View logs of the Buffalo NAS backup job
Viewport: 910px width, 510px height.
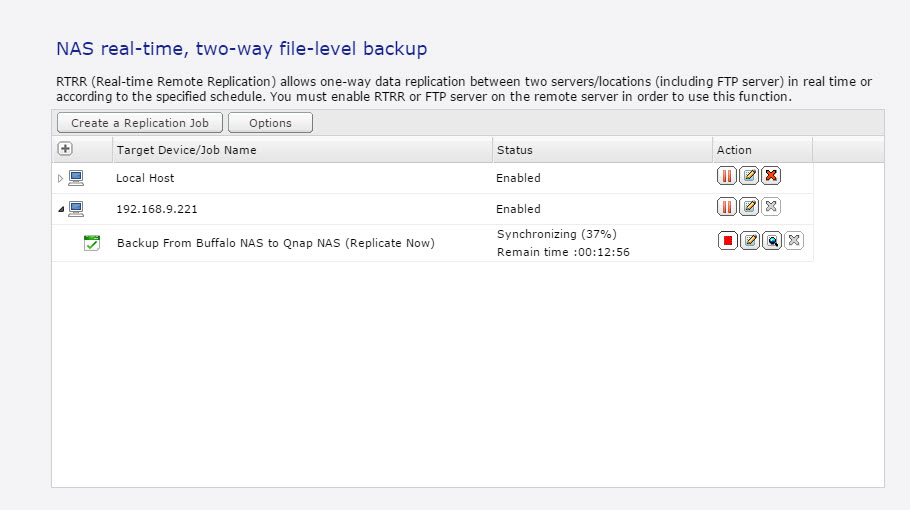(772, 241)
